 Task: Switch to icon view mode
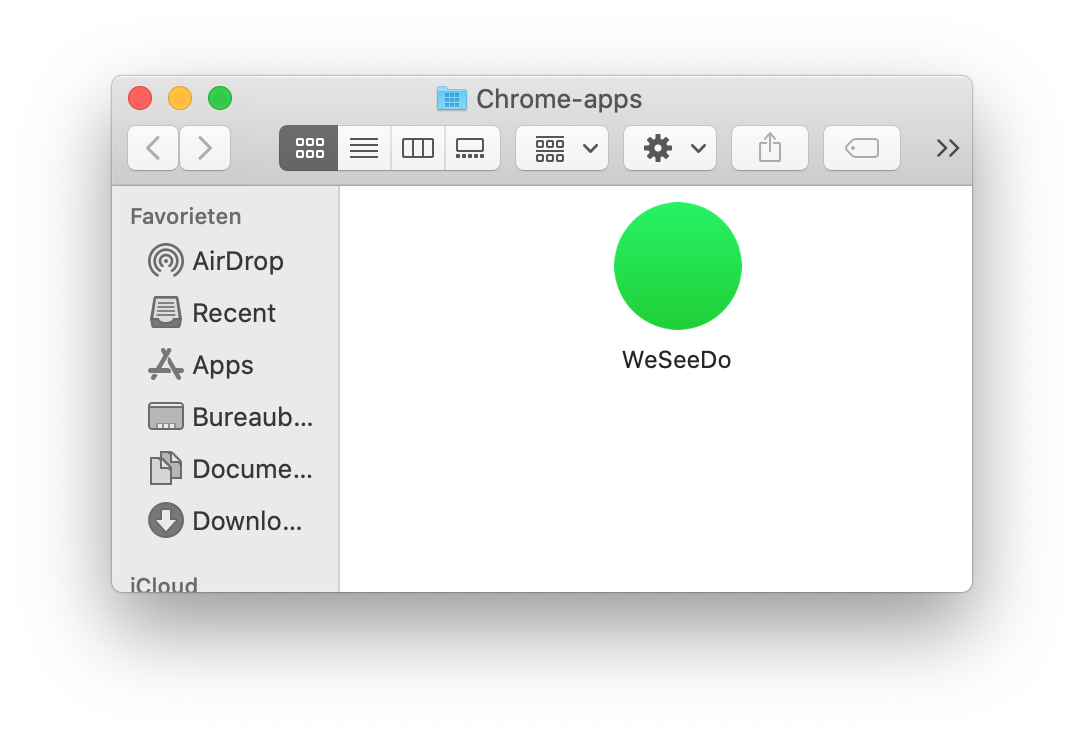pyautogui.click(x=309, y=148)
